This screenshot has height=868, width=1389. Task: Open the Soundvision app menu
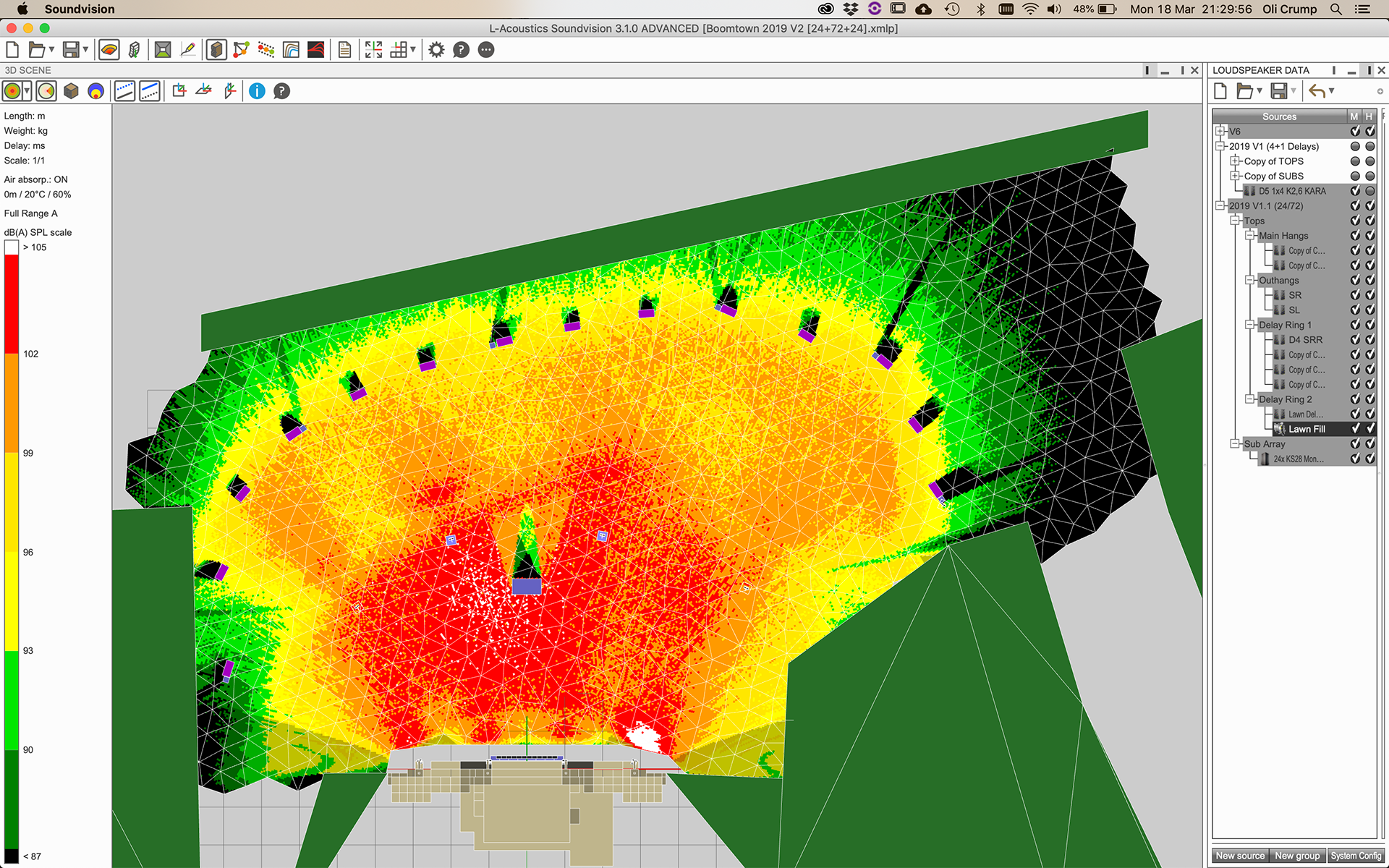click(80, 9)
